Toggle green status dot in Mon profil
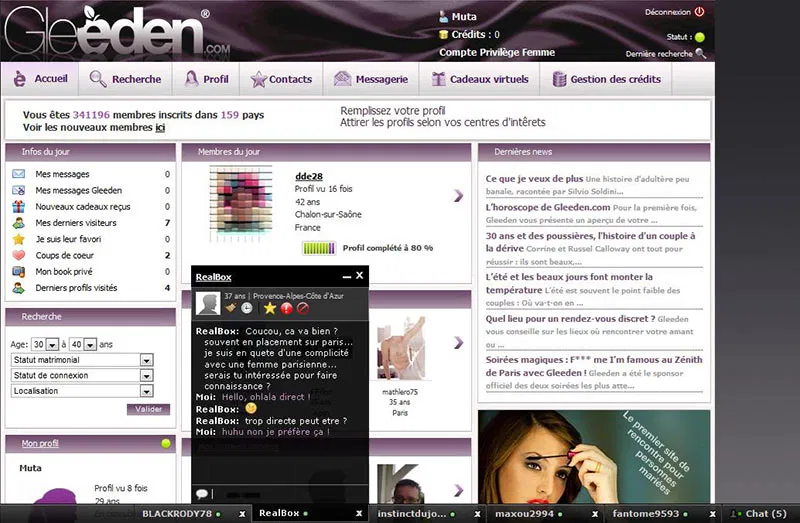 coord(166,443)
